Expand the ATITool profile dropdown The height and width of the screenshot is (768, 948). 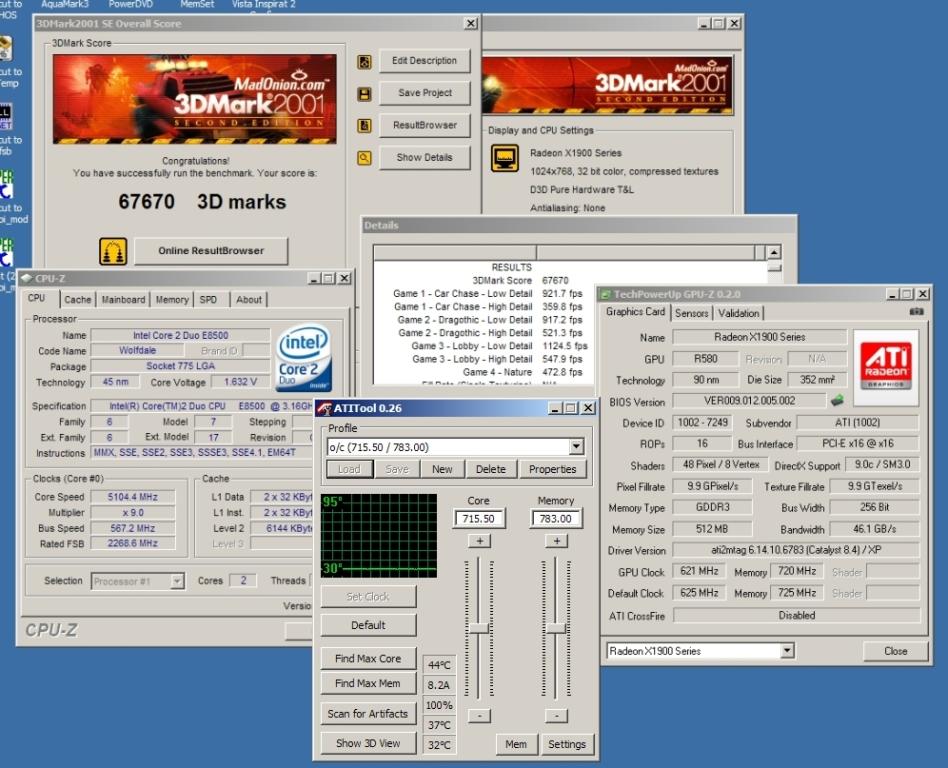(576, 447)
